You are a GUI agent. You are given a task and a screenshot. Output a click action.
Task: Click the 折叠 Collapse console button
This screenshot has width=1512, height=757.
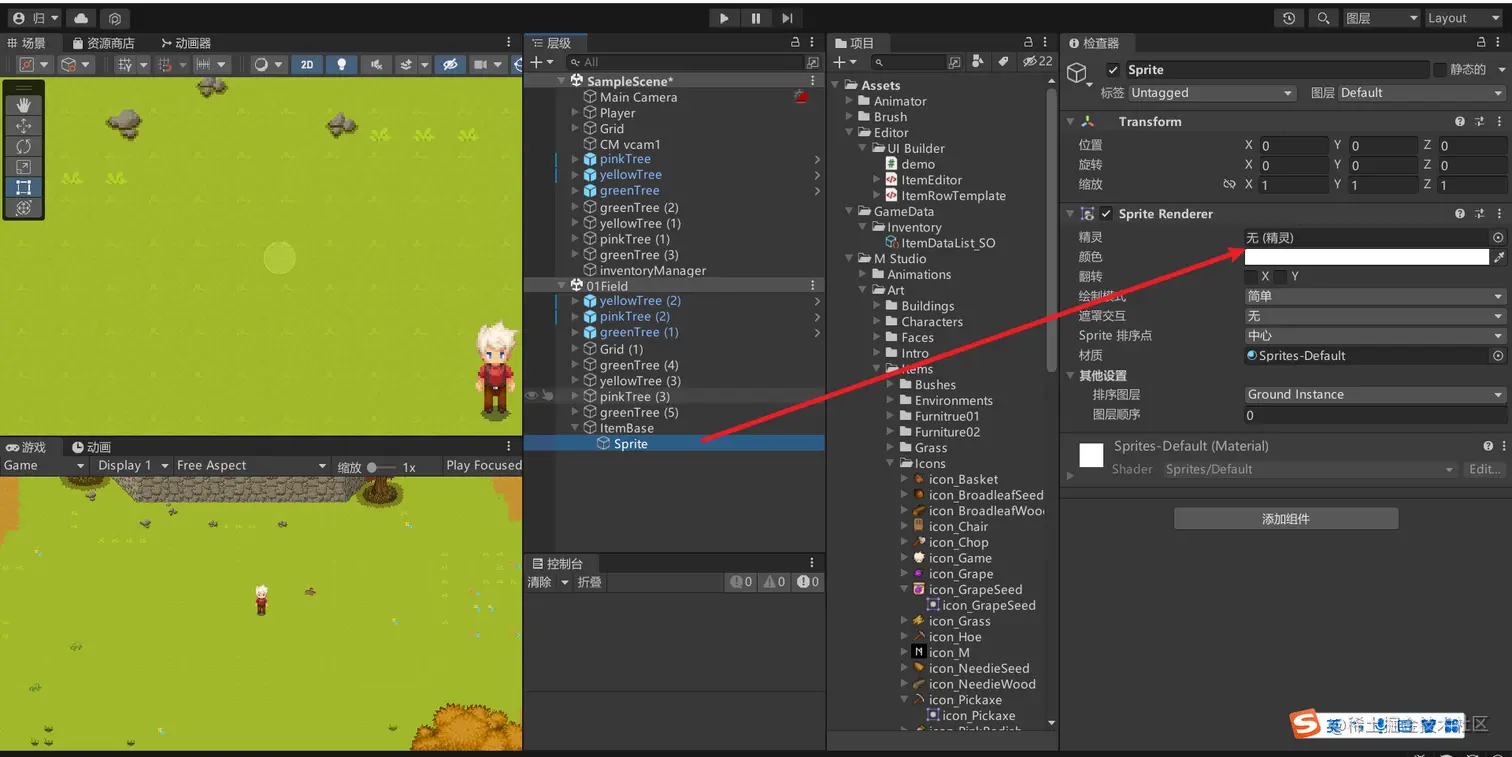[590, 582]
